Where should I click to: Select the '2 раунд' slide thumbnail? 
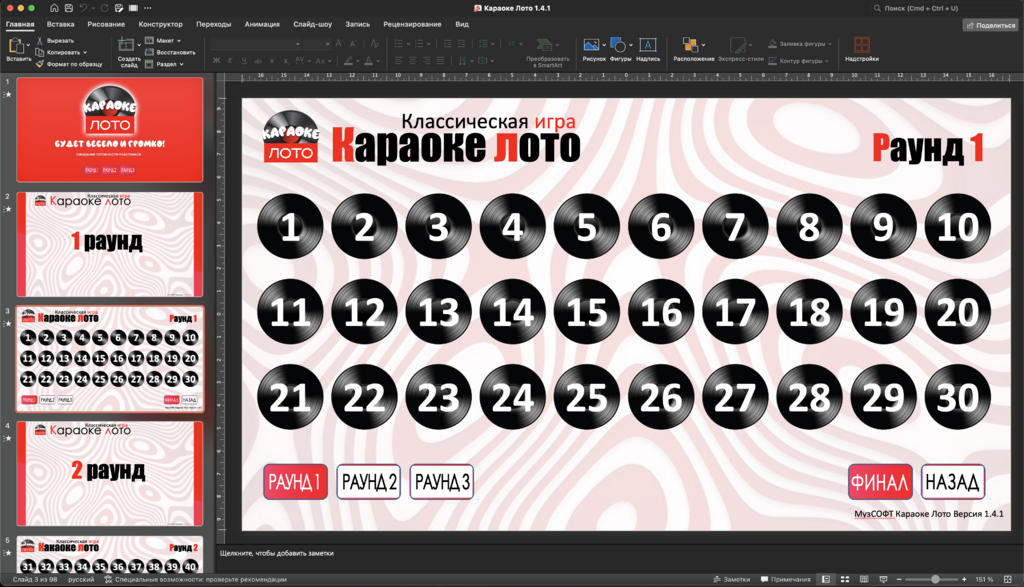point(110,473)
